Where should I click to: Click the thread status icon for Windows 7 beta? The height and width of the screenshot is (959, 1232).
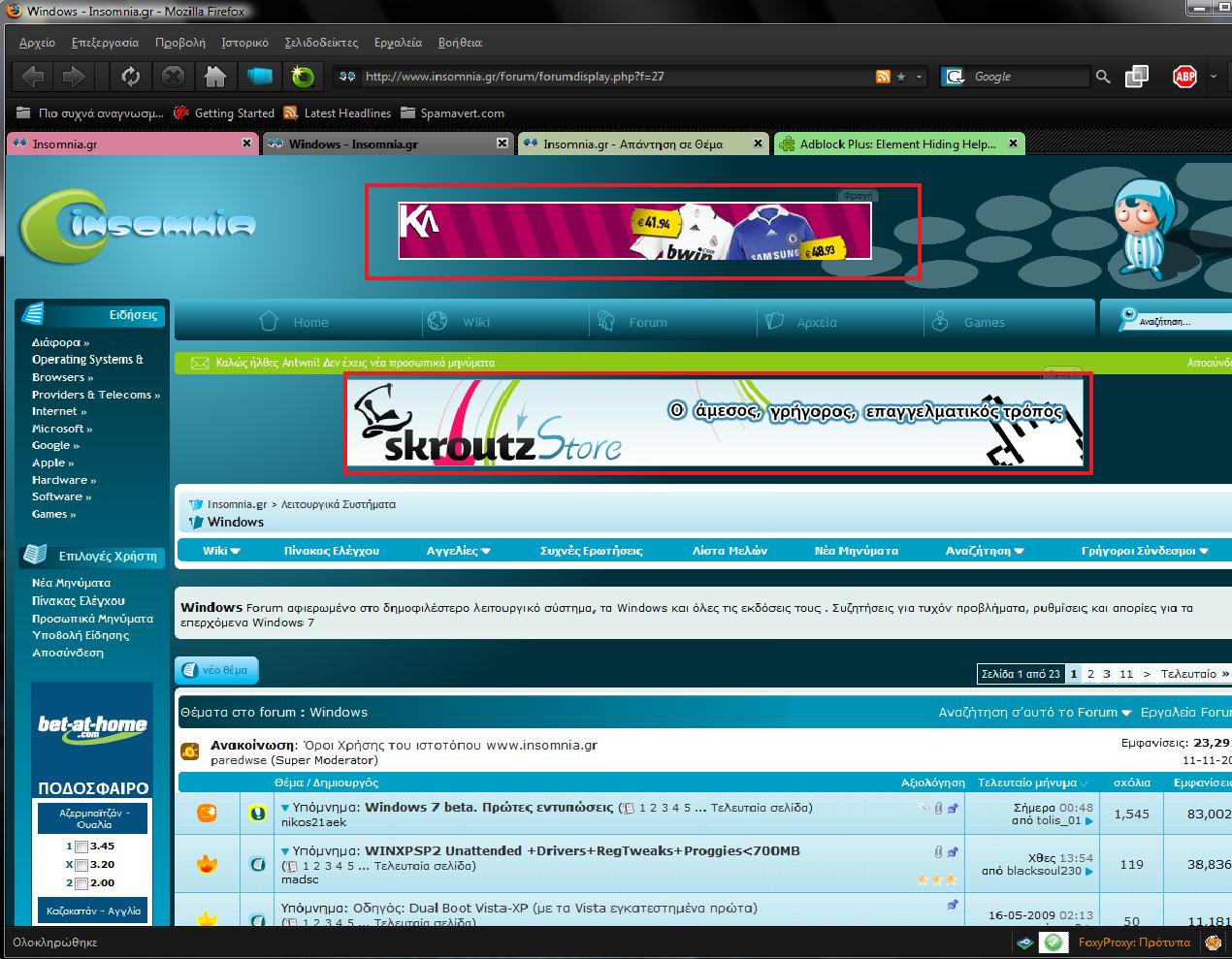tap(208, 813)
